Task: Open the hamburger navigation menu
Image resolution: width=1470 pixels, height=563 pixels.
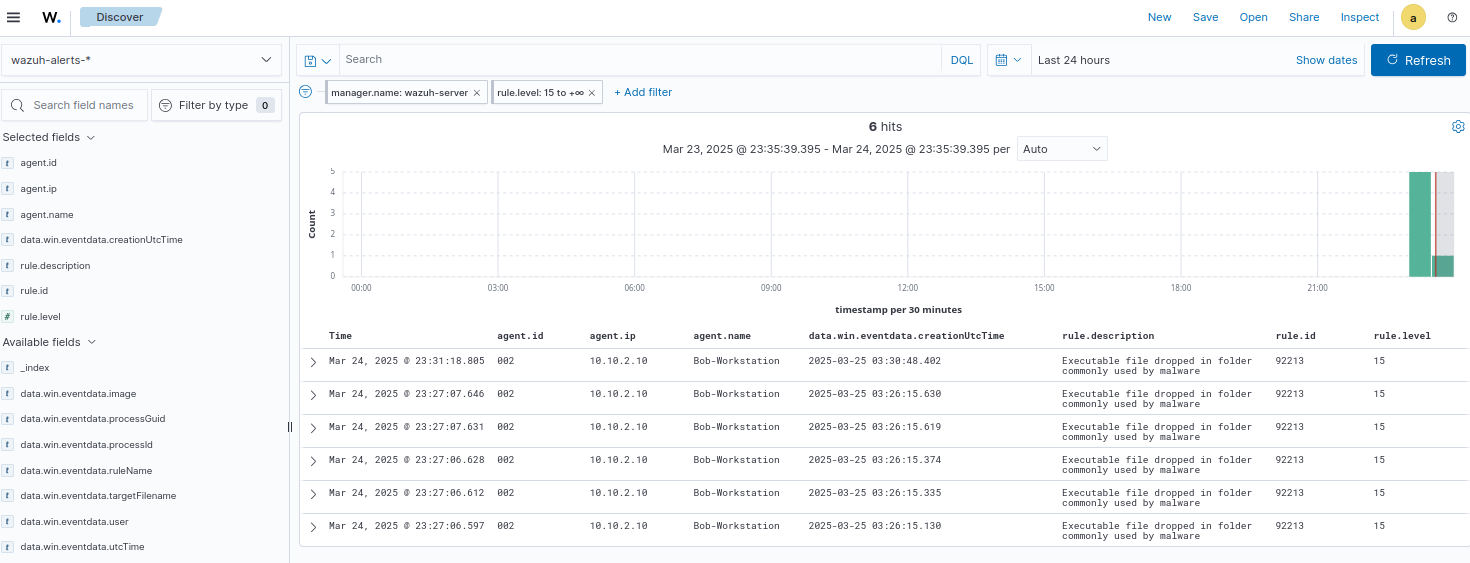Action: tap(14, 17)
